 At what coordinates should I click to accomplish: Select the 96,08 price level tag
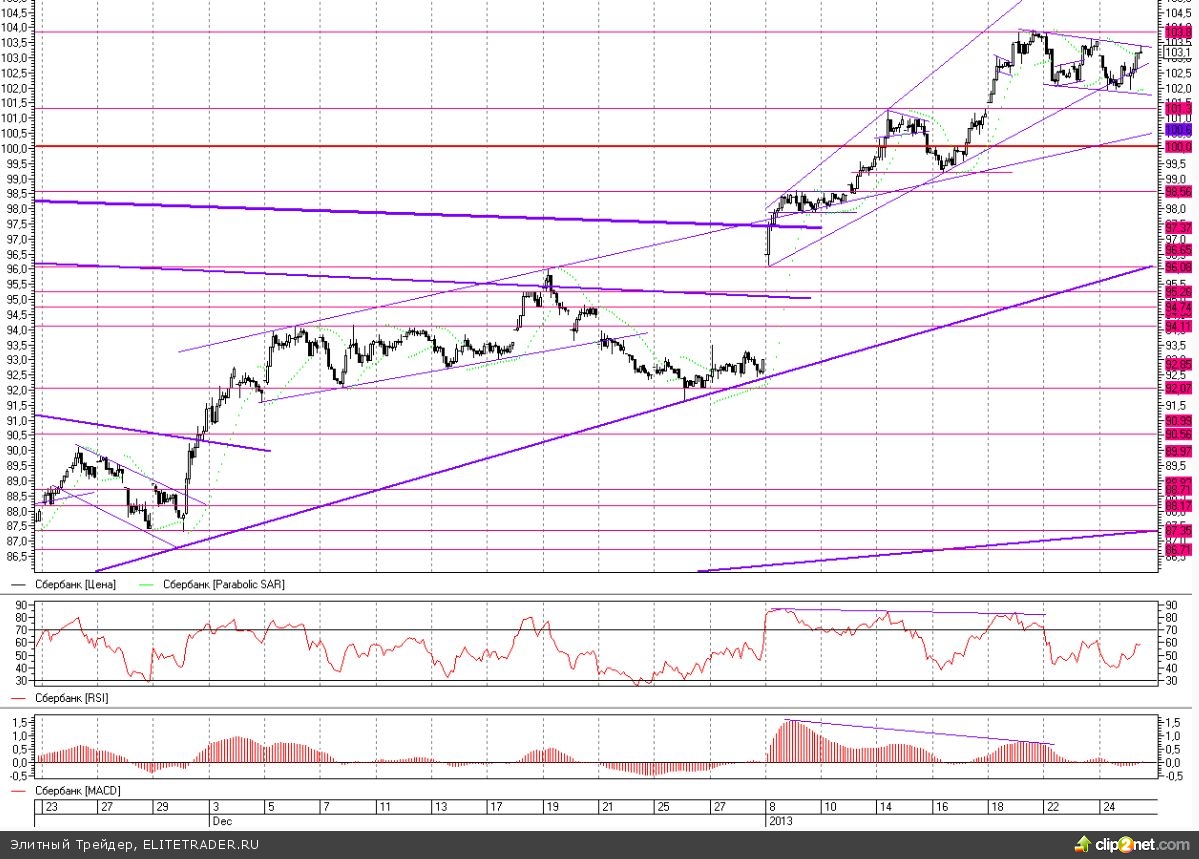(1178, 267)
